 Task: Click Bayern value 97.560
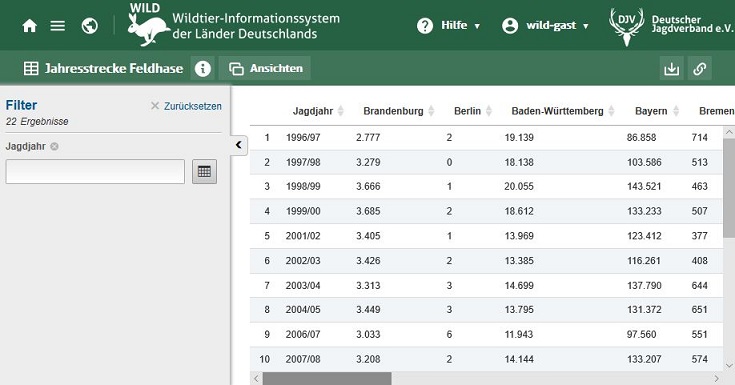(x=641, y=334)
